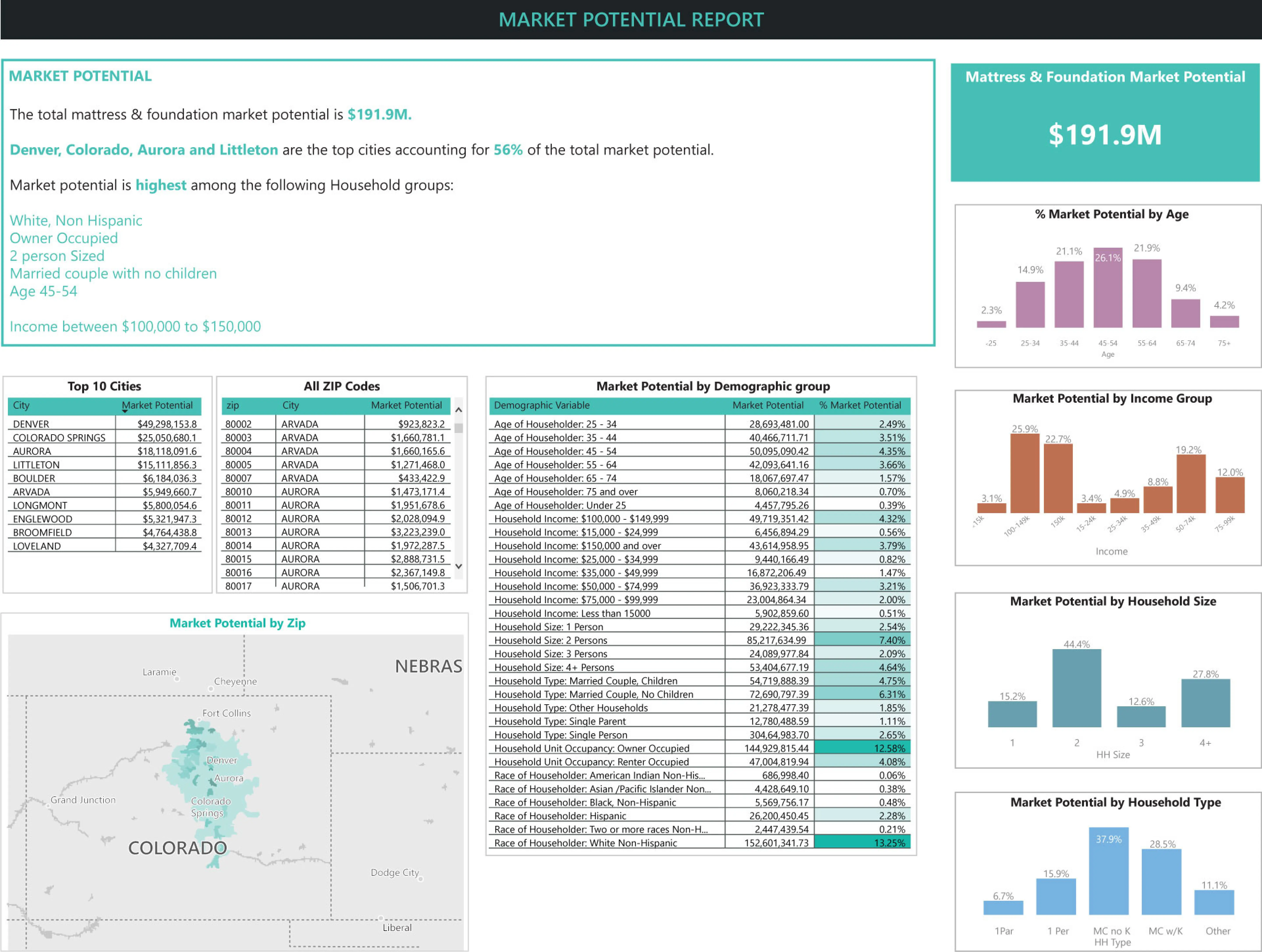Select the COLORADO SPRINGS city row
Image resolution: width=1262 pixels, height=952 pixels.
point(104,438)
